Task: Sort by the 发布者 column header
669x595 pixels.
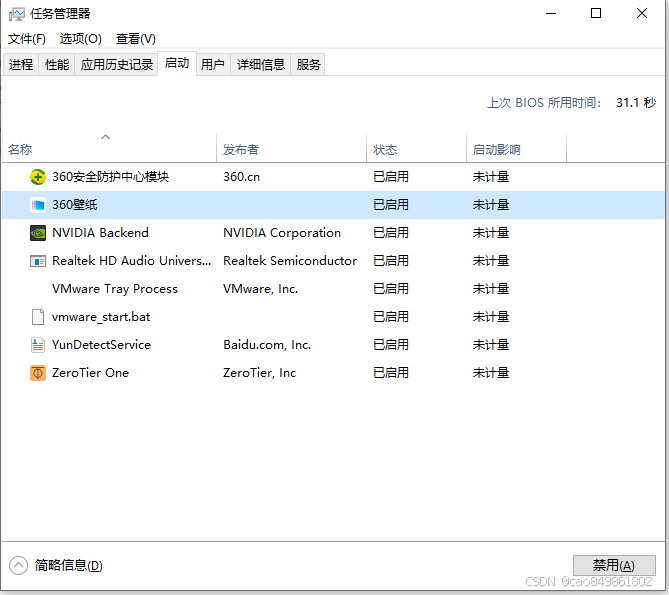Action: tap(291, 148)
